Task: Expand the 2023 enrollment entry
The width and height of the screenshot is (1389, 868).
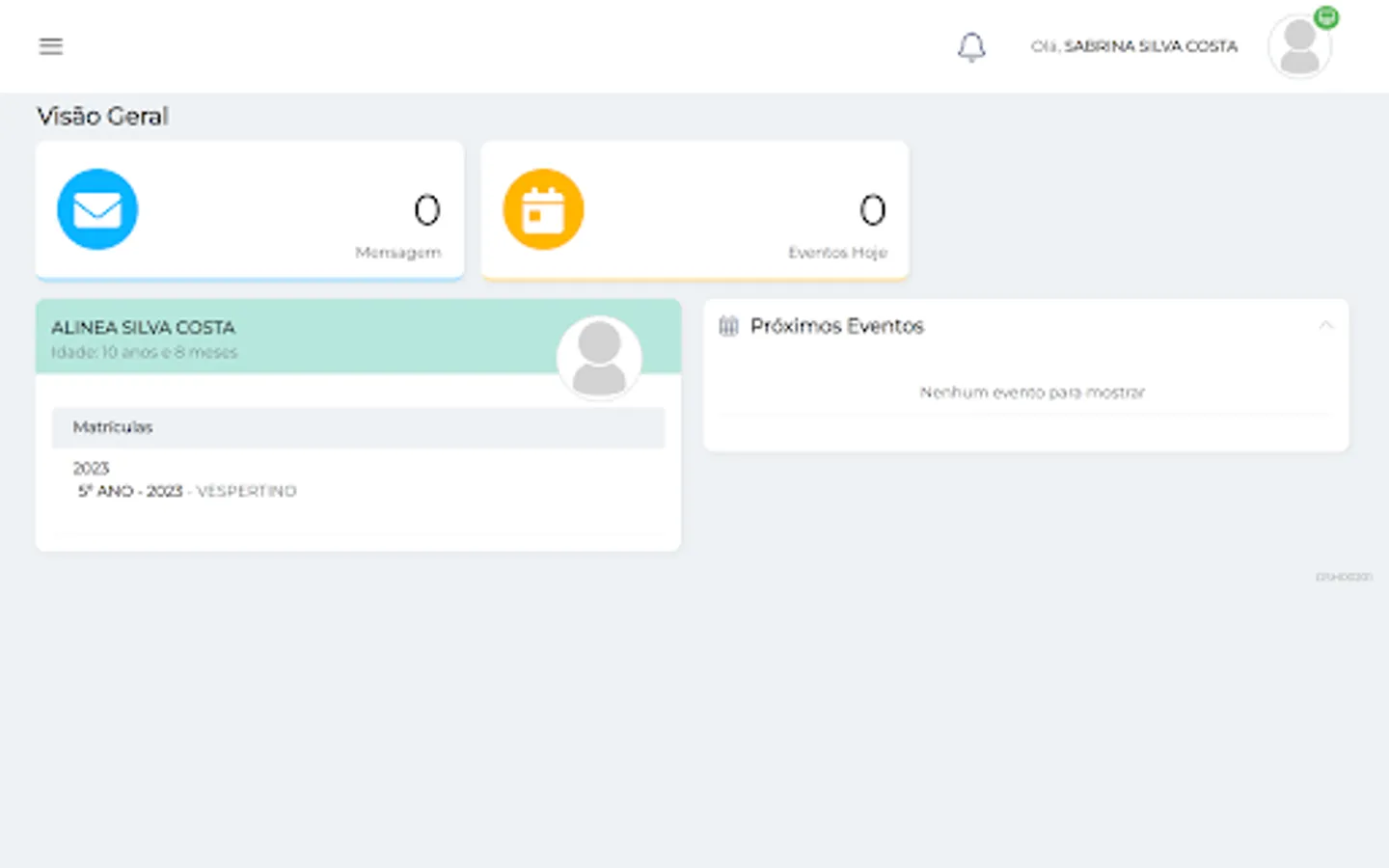Action: click(92, 468)
